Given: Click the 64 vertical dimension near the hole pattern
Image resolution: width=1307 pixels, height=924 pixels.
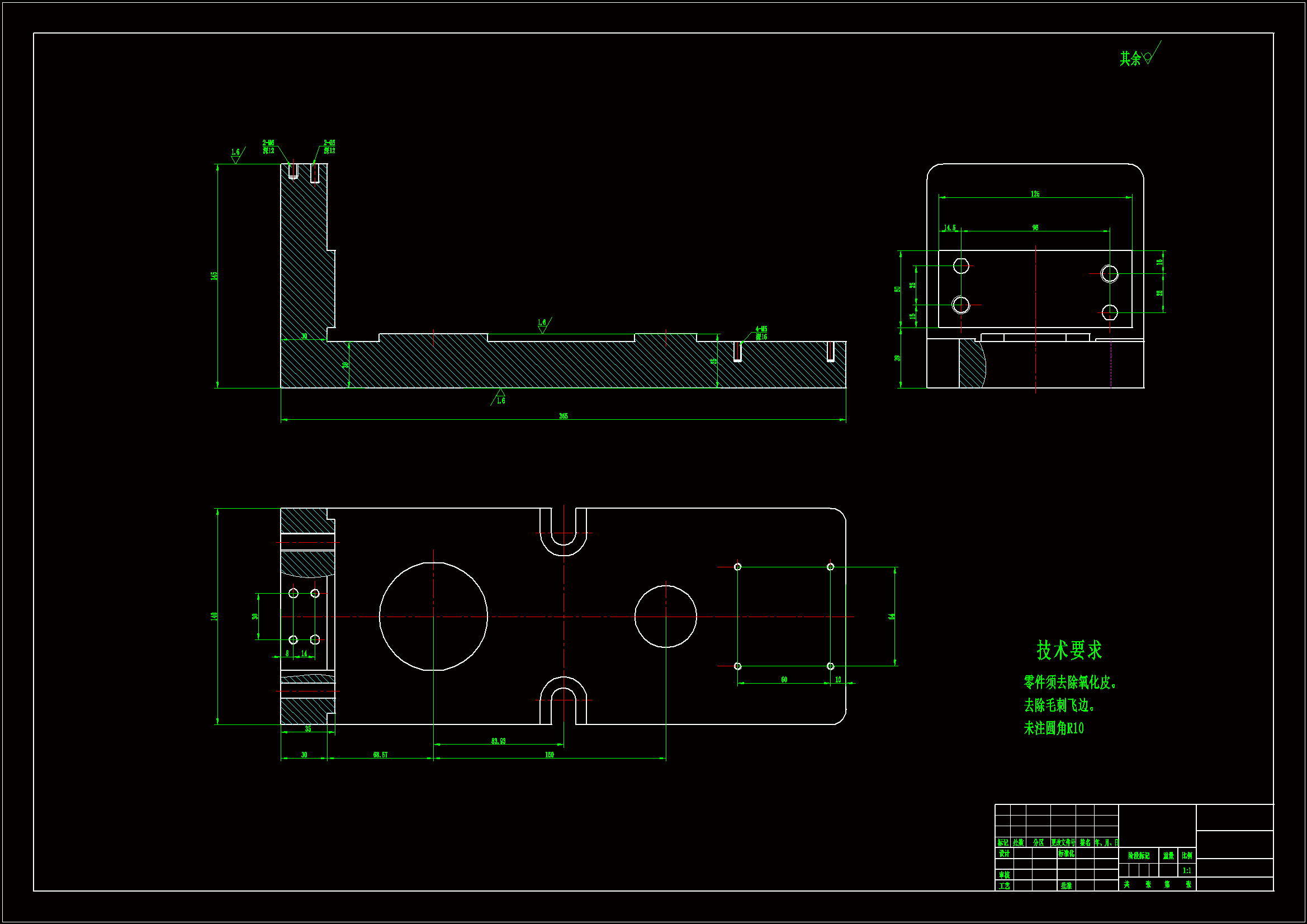Looking at the screenshot, I should [x=892, y=616].
